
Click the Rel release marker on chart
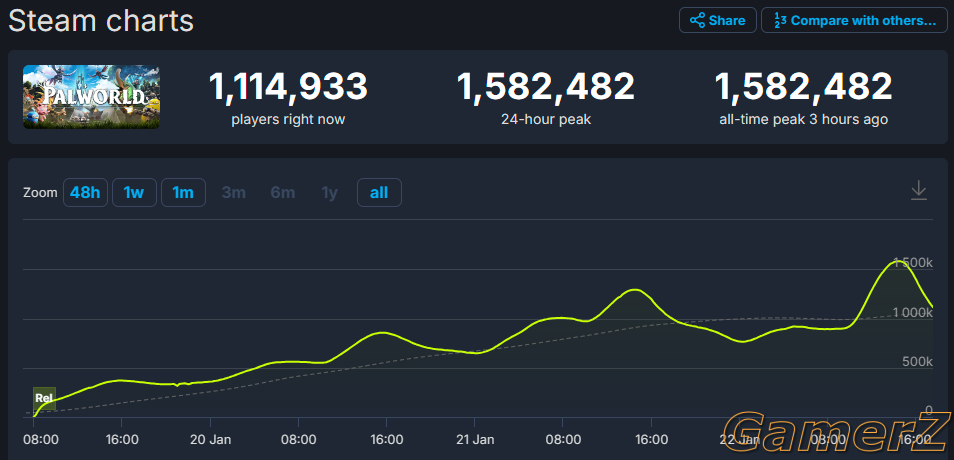tap(44, 398)
